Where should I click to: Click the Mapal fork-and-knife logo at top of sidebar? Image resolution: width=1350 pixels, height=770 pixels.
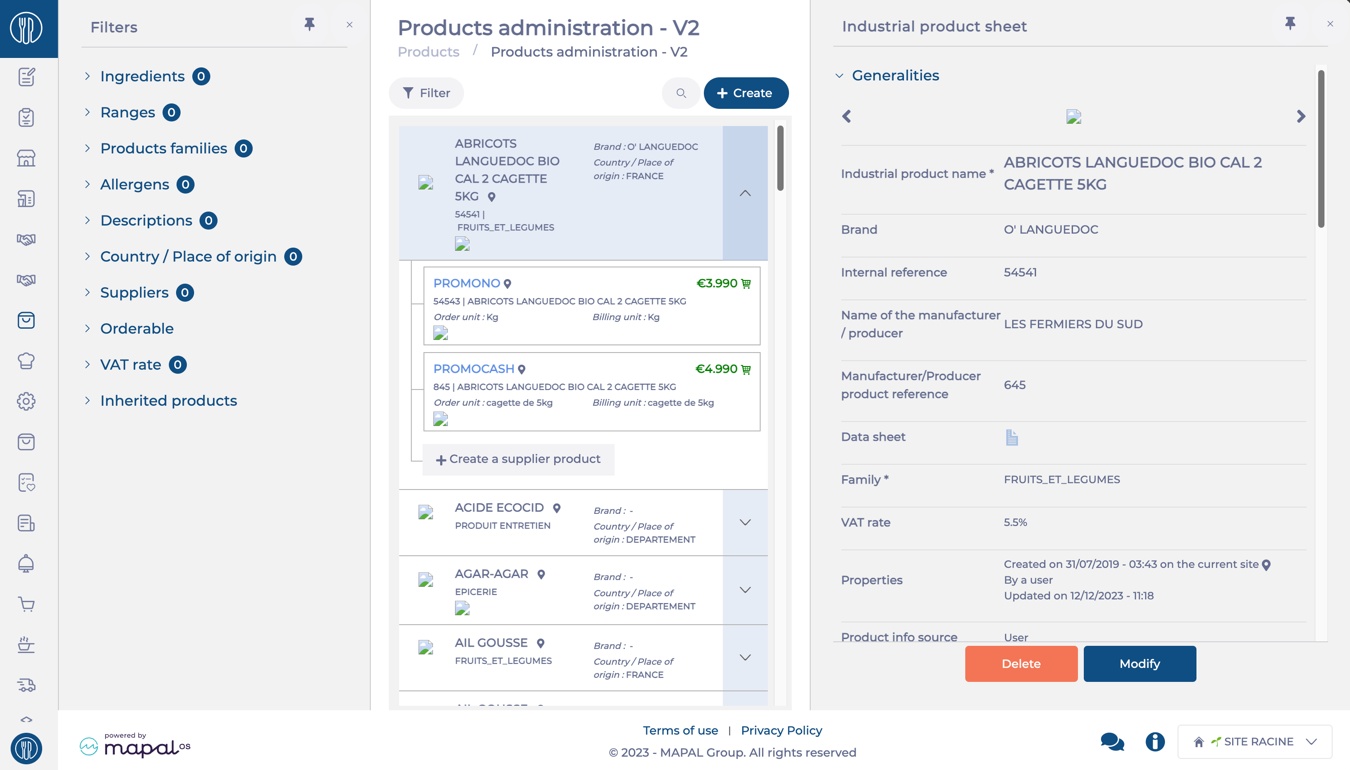[x=26, y=28]
